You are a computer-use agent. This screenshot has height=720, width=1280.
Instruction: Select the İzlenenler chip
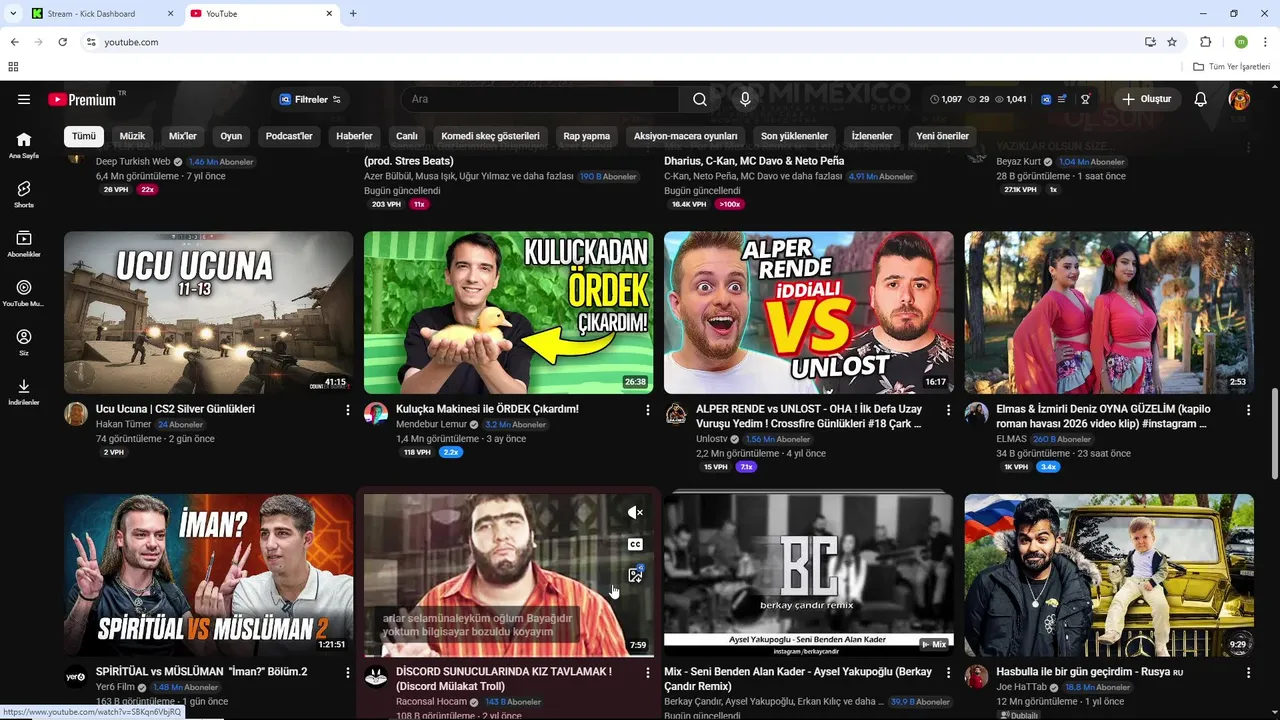[872, 136]
